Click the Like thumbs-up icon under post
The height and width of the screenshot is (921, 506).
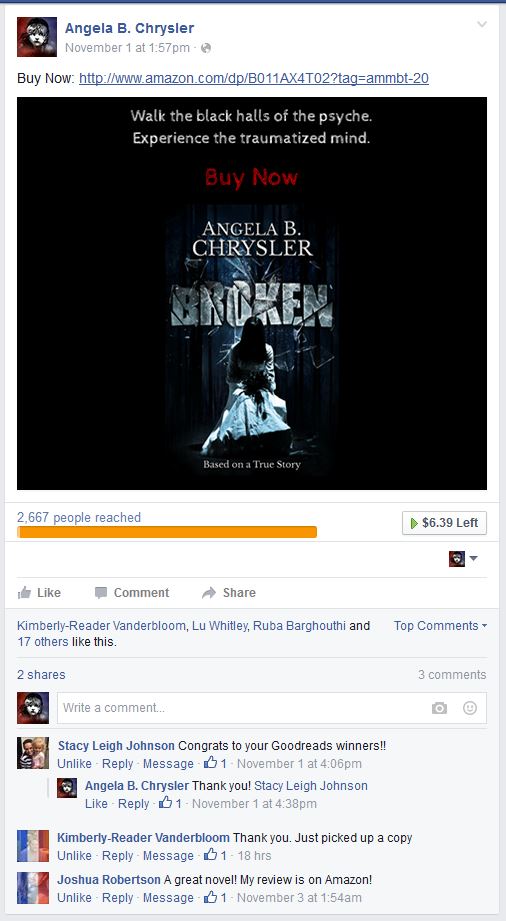tap(24, 593)
